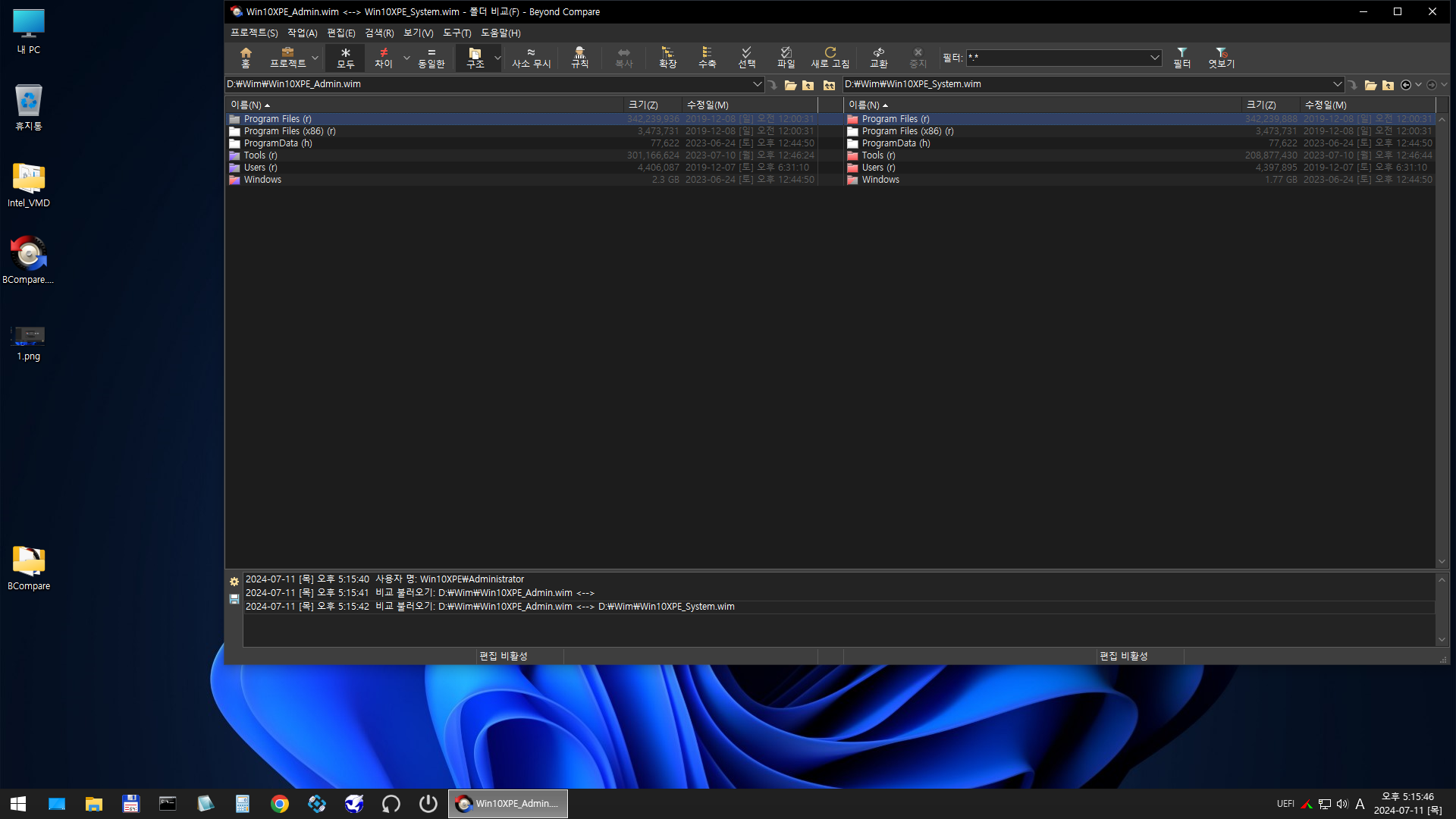The height and width of the screenshot is (819, 1456).
Task: Sort left pane by 수정일(M) column
Action: tap(749, 105)
